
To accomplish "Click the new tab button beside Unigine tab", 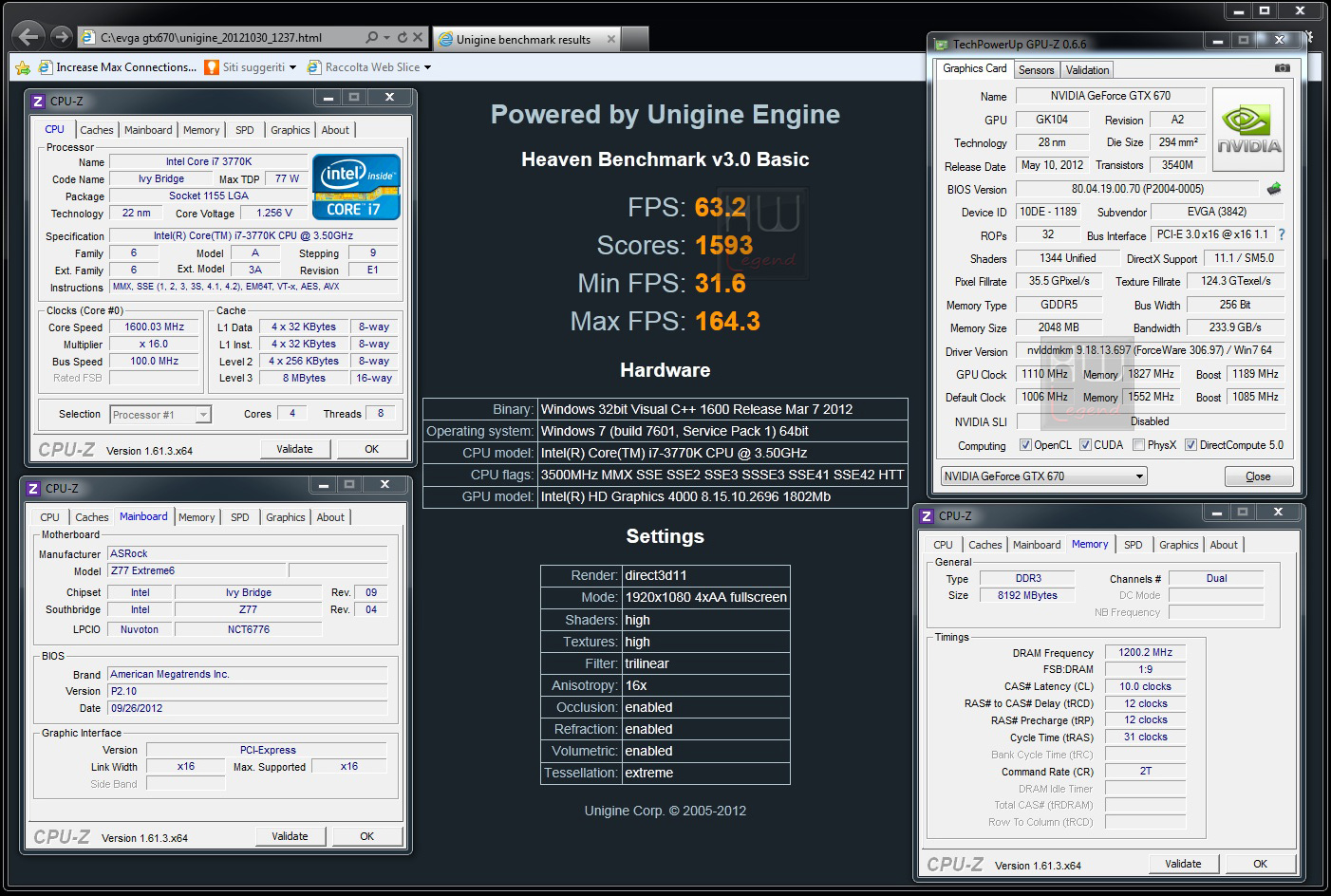I will point(636,39).
